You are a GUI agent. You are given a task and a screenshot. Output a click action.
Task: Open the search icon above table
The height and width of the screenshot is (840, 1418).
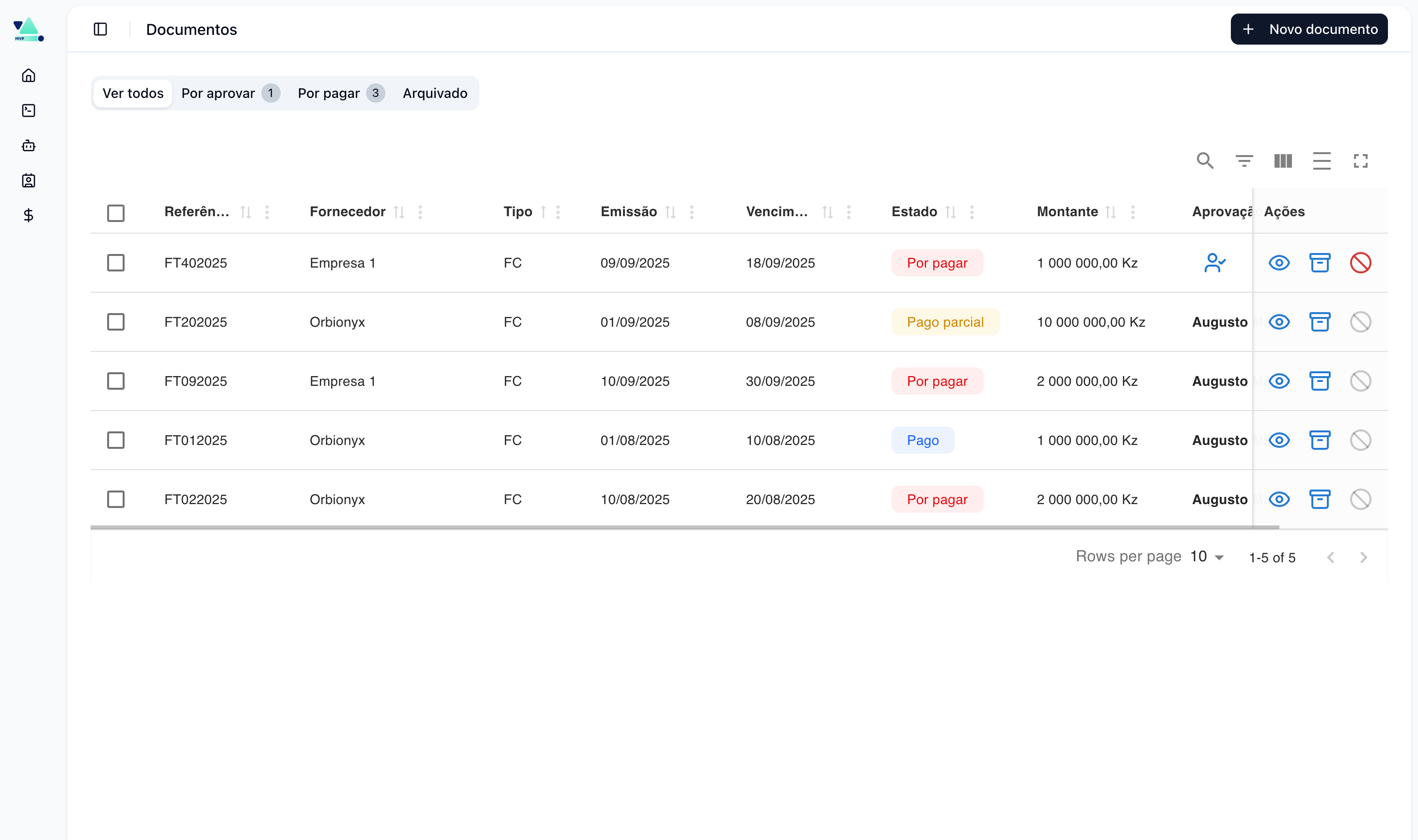point(1205,161)
